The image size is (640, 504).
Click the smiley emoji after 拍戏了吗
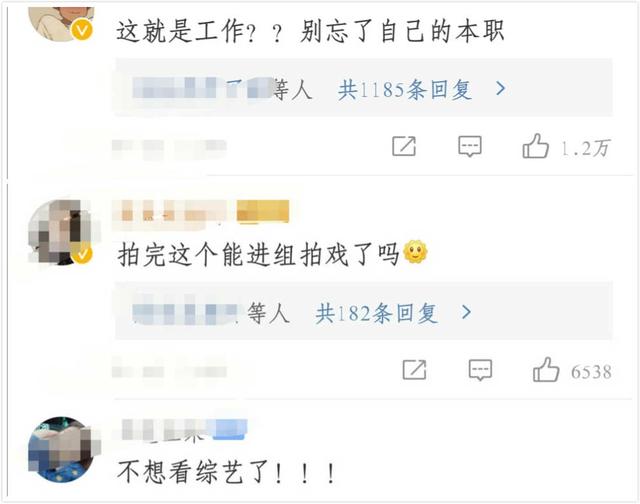click(416, 251)
